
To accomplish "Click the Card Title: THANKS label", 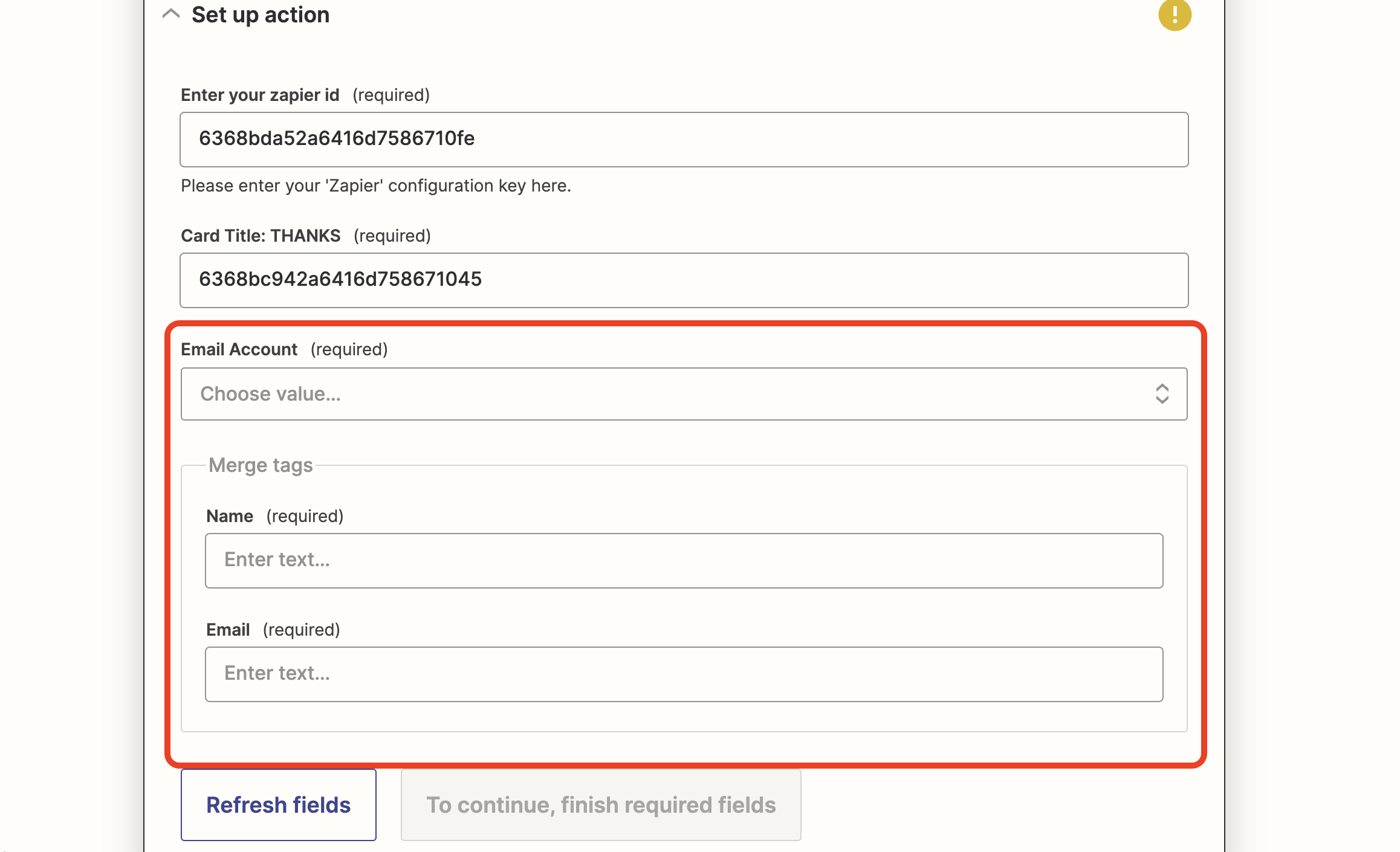I will click(261, 236).
